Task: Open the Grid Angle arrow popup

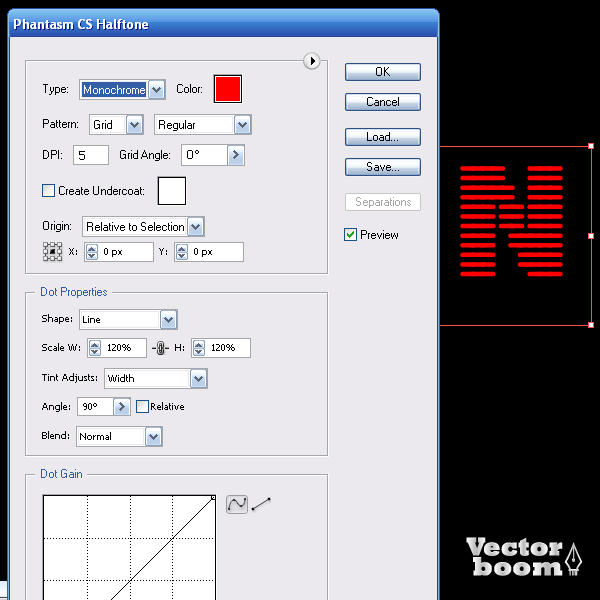Action: (236, 155)
